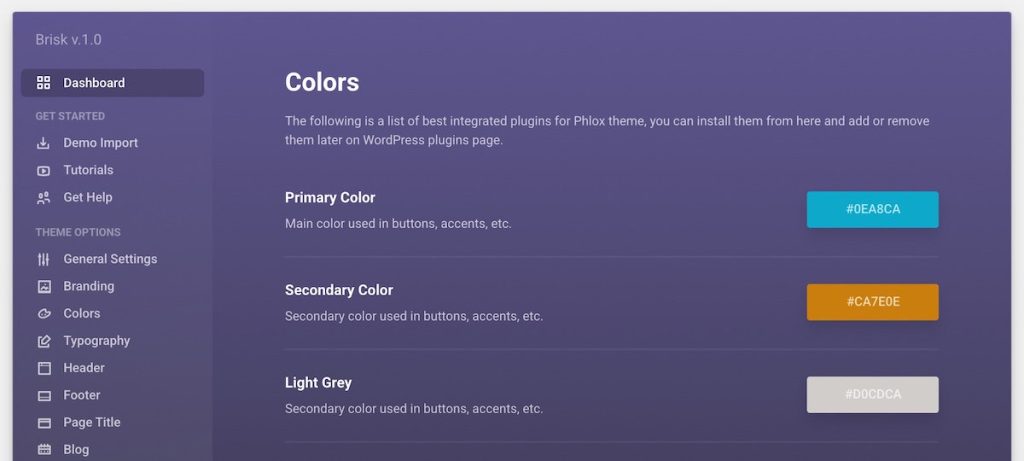The height and width of the screenshot is (461, 1024).
Task: Click the Blog calendar icon
Action: coord(44,450)
